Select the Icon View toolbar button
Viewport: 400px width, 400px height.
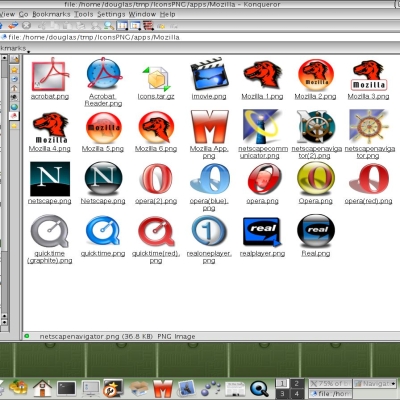[x=122, y=25]
